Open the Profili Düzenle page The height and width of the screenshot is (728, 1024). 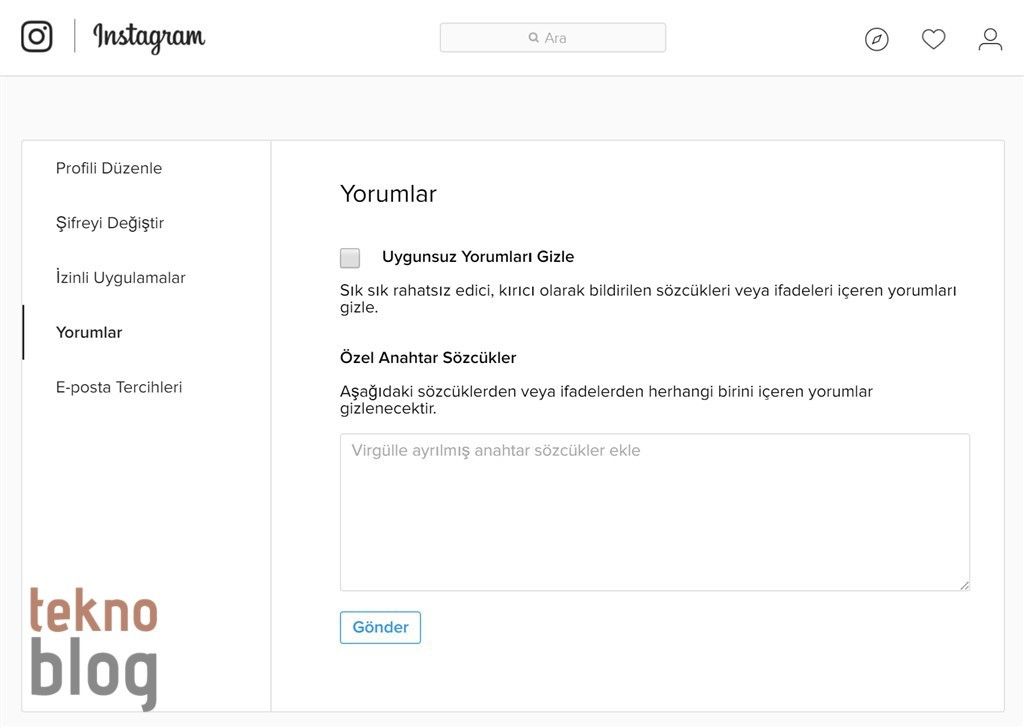pyautogui.click(x=109, y=167)
